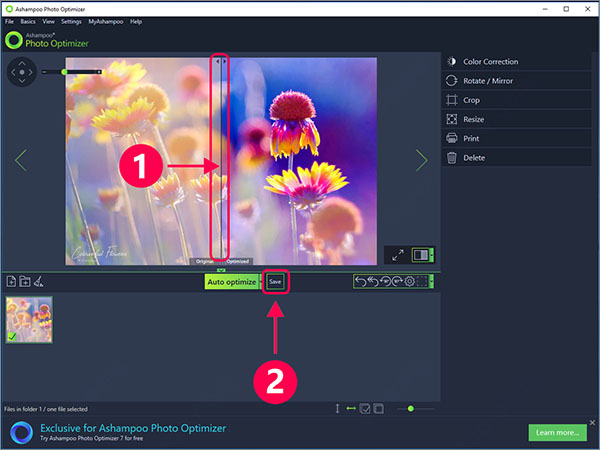Select the flower photo thumbnail

pos(29,320)
